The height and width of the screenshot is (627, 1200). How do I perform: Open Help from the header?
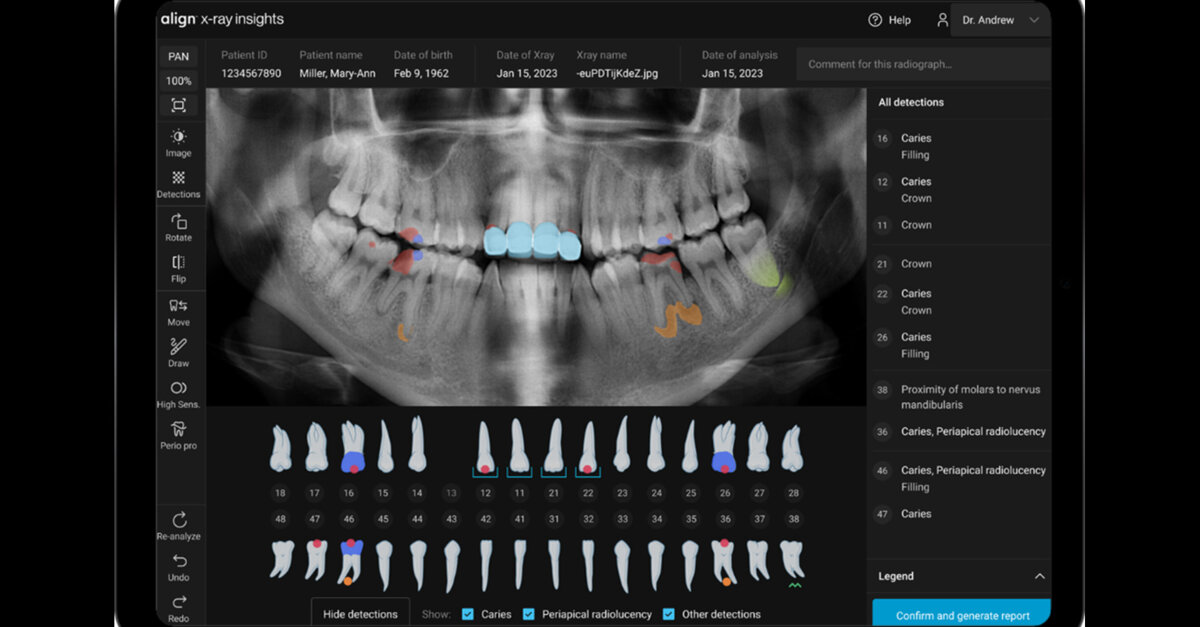point(889,20)
